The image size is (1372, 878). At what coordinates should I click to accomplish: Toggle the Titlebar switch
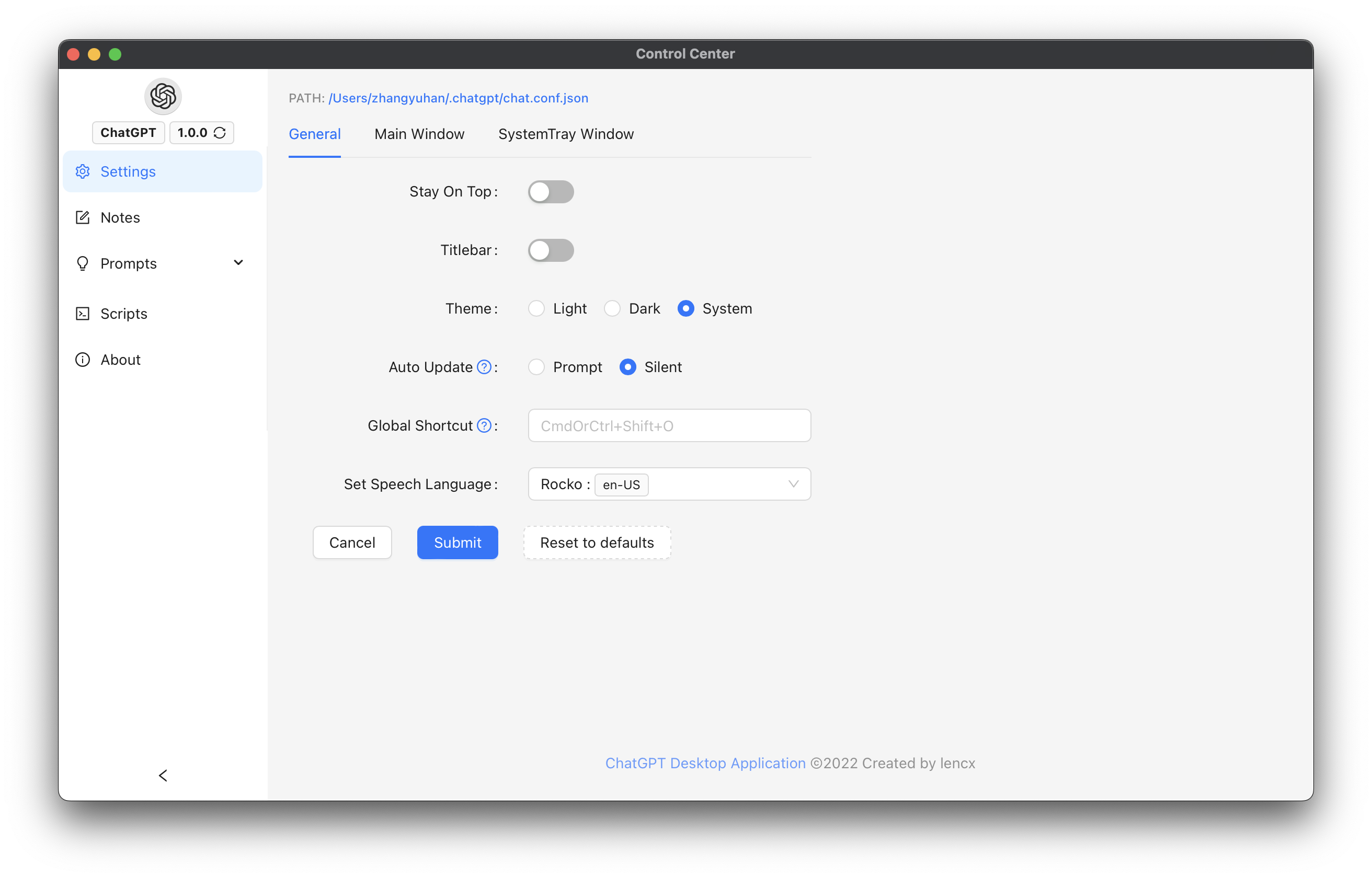point(550,250)
